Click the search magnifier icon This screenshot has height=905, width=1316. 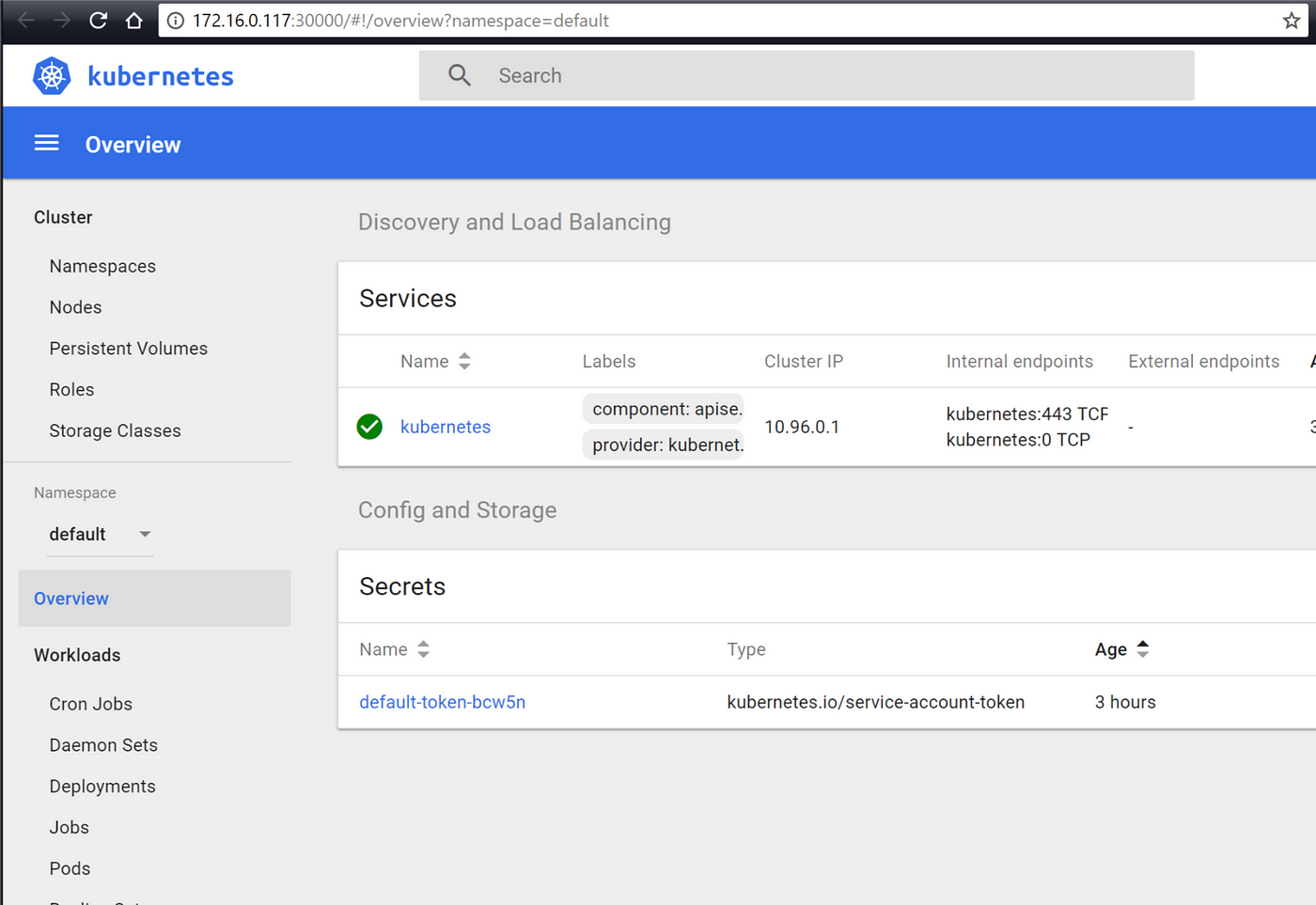(x=459, y=75)
